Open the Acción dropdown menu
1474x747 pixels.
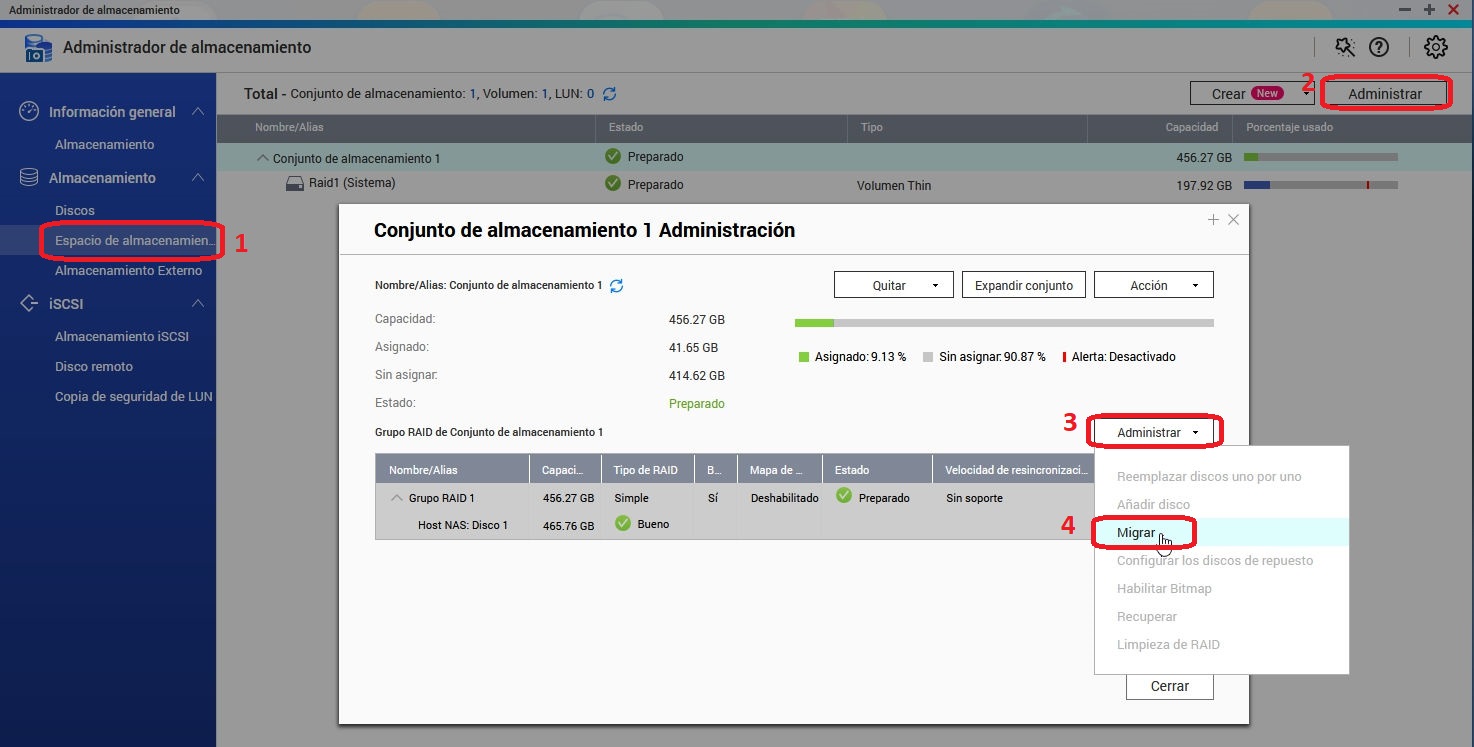(x=1153, y=285)
